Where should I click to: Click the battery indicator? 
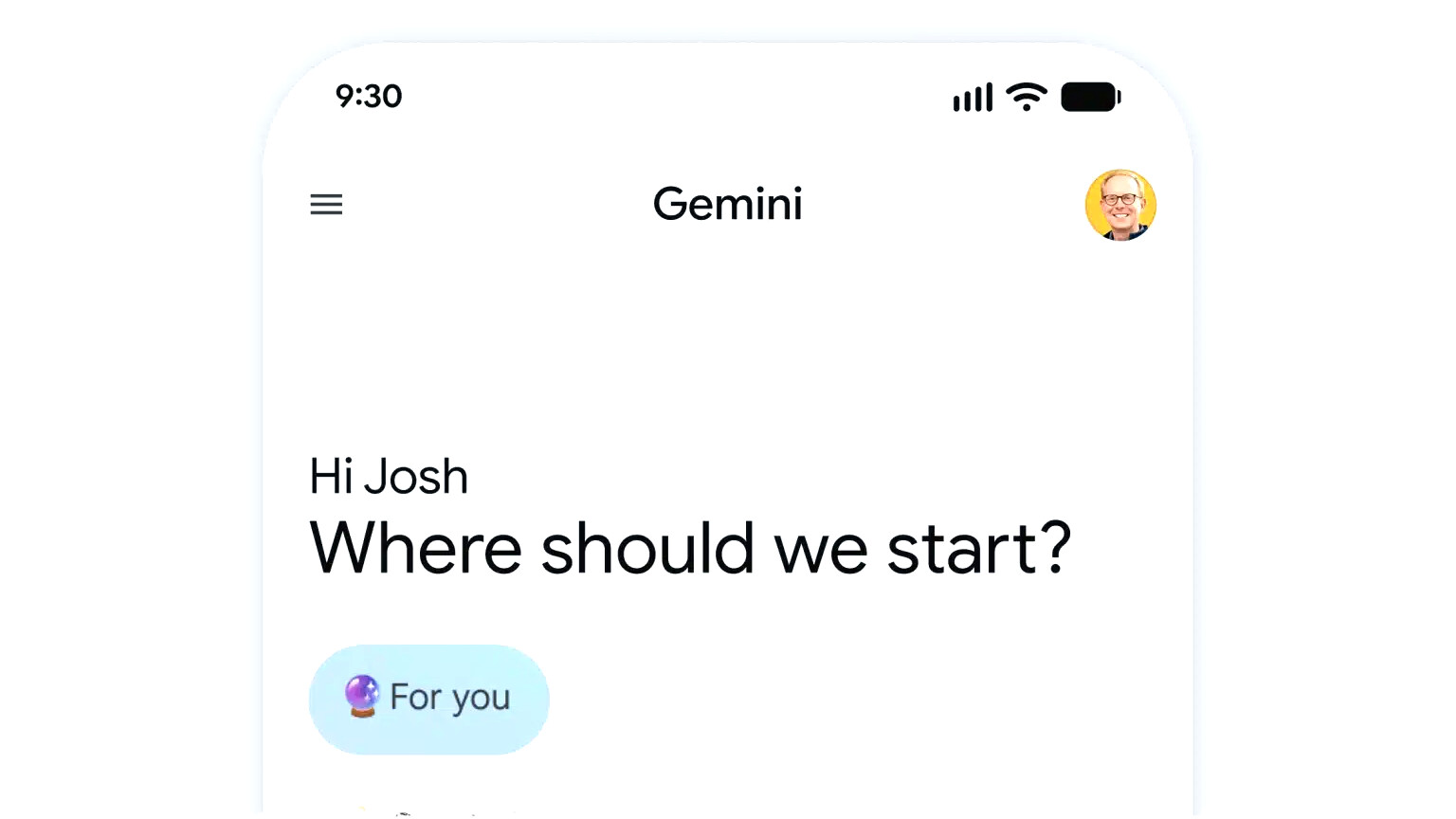pyautogui.click(x=1090, y=96)
